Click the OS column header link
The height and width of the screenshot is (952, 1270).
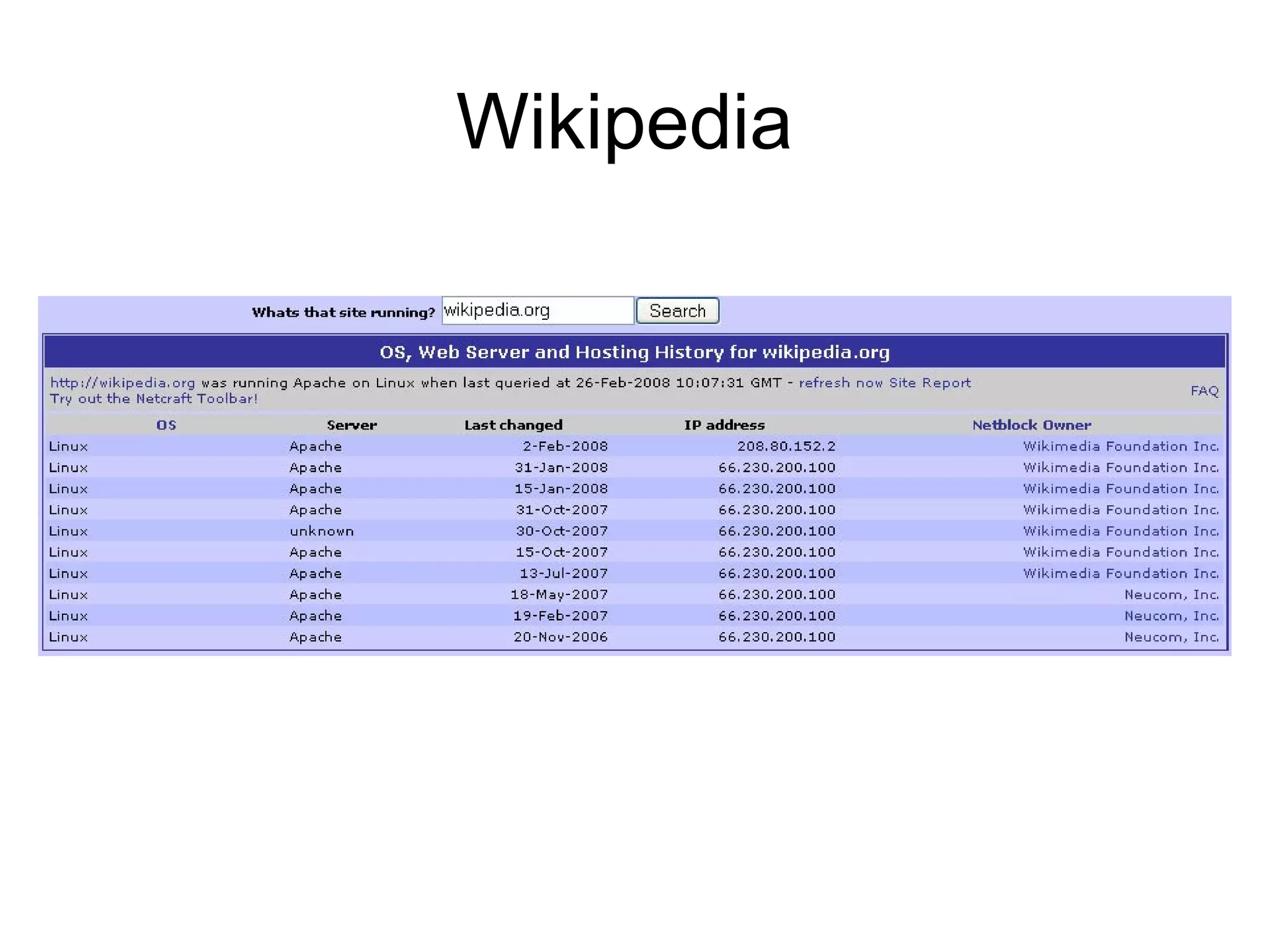click(x=166, y=425)
